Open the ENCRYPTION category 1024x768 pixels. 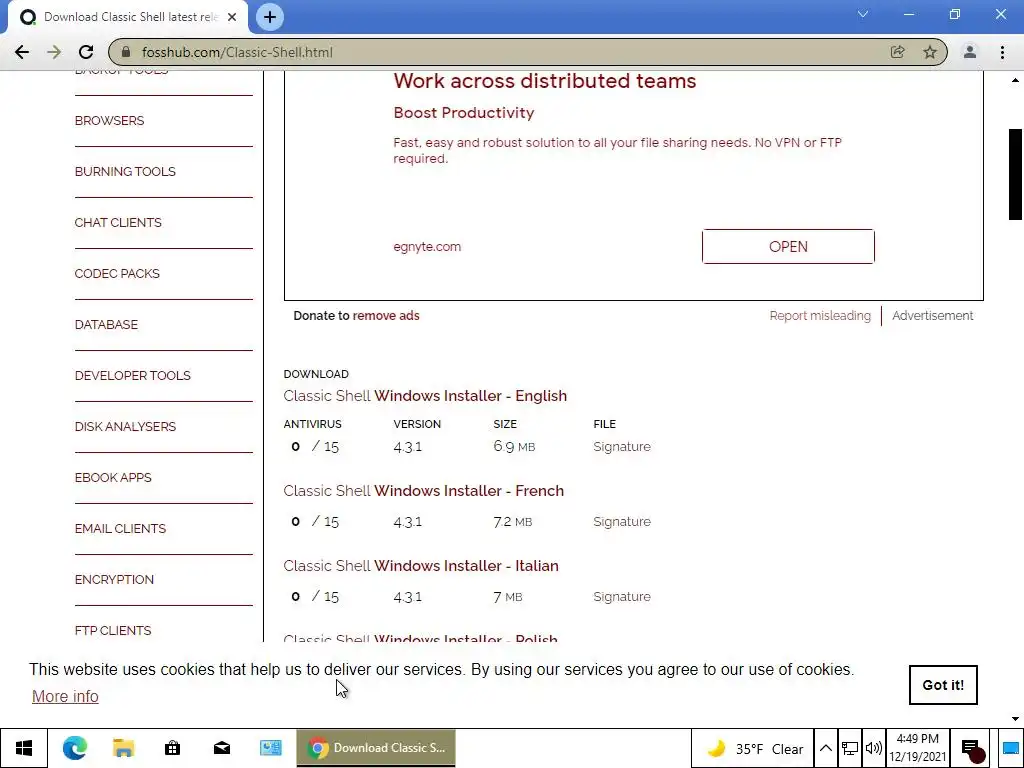pyautogui.click(x=114, y=579)
